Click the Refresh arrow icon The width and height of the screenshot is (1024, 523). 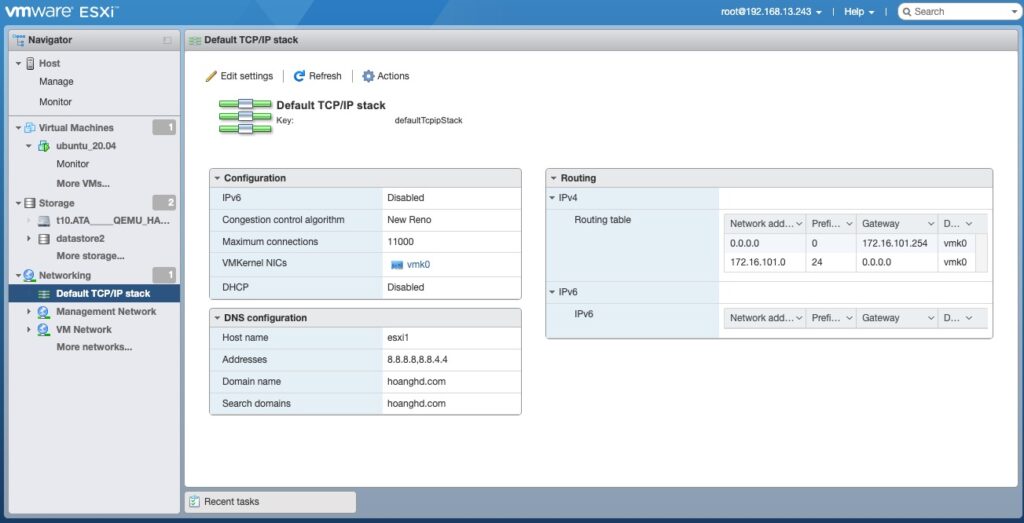pyautogui.click(x=299, y=76)
